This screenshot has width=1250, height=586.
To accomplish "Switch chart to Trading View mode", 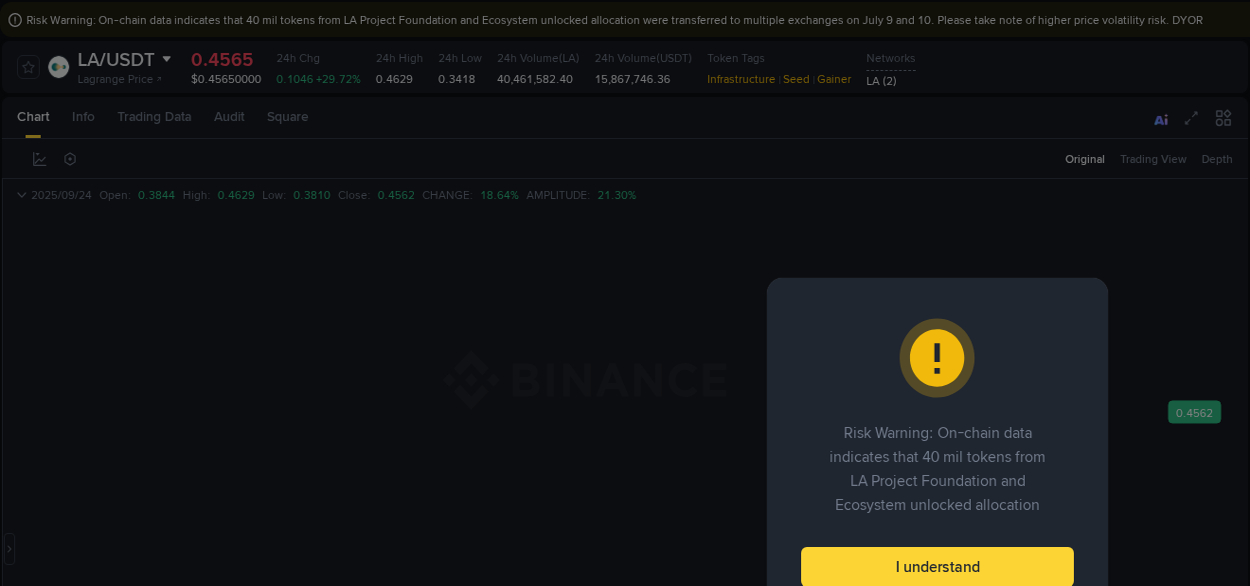I will (x=1153, y=159).
